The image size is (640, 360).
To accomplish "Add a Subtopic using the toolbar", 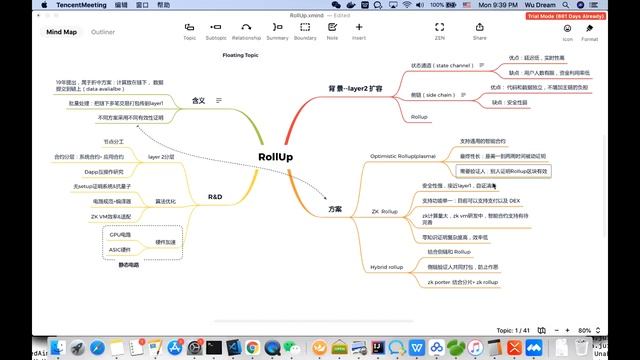I will 216,31.
